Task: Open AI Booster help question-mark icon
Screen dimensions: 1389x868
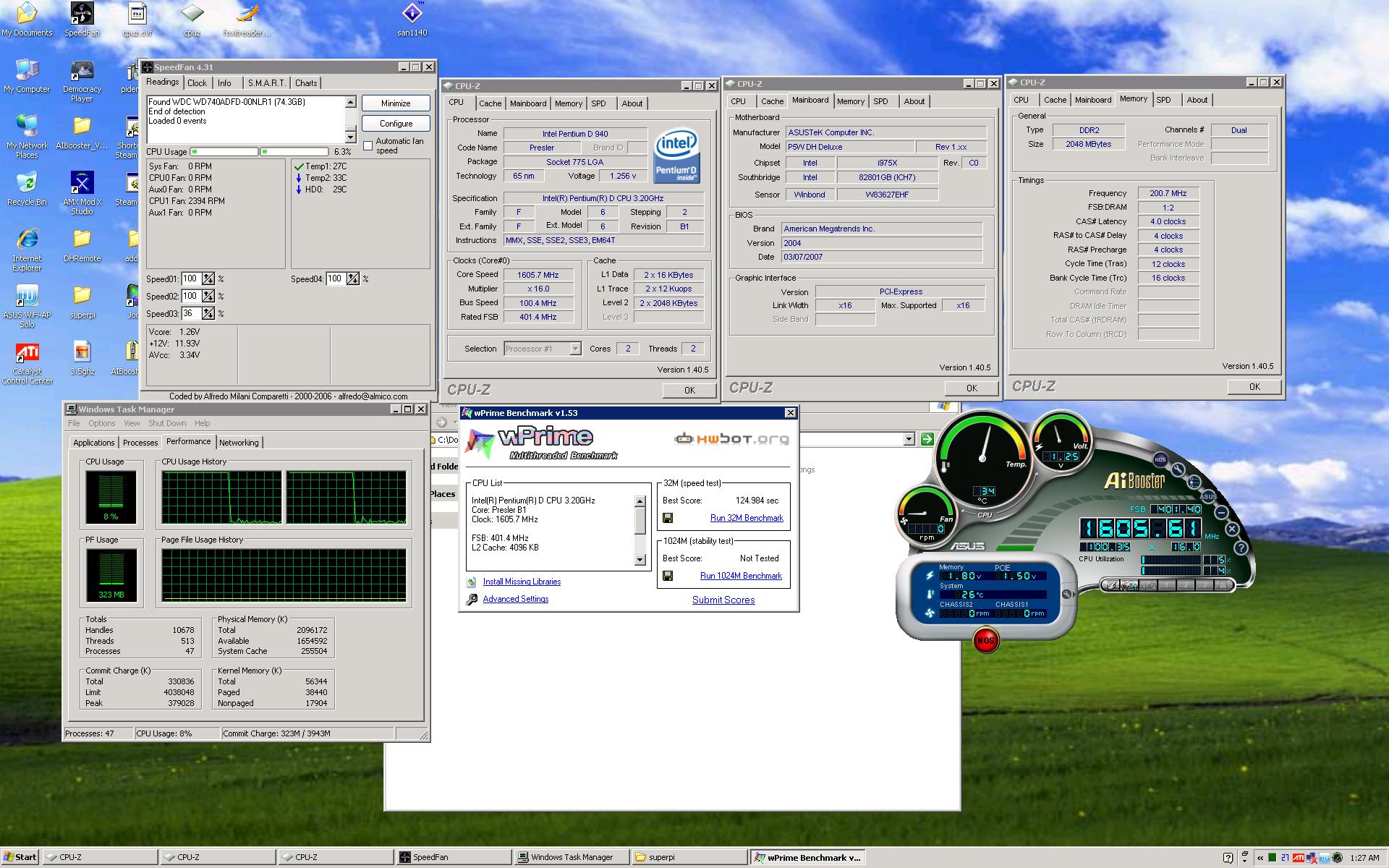Action: 1241,548
